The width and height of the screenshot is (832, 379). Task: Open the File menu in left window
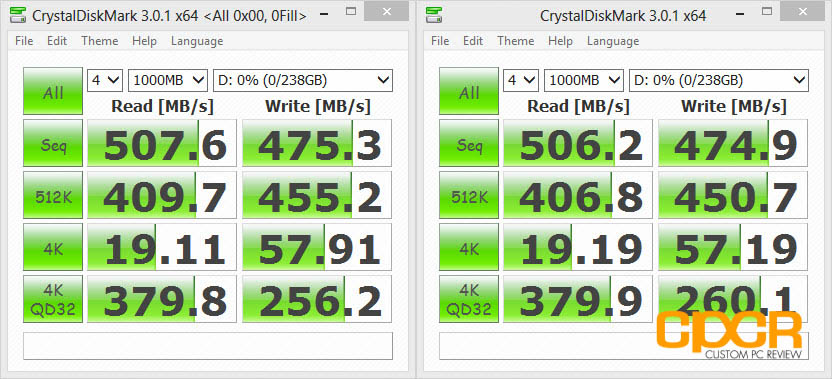coord(24,41)
